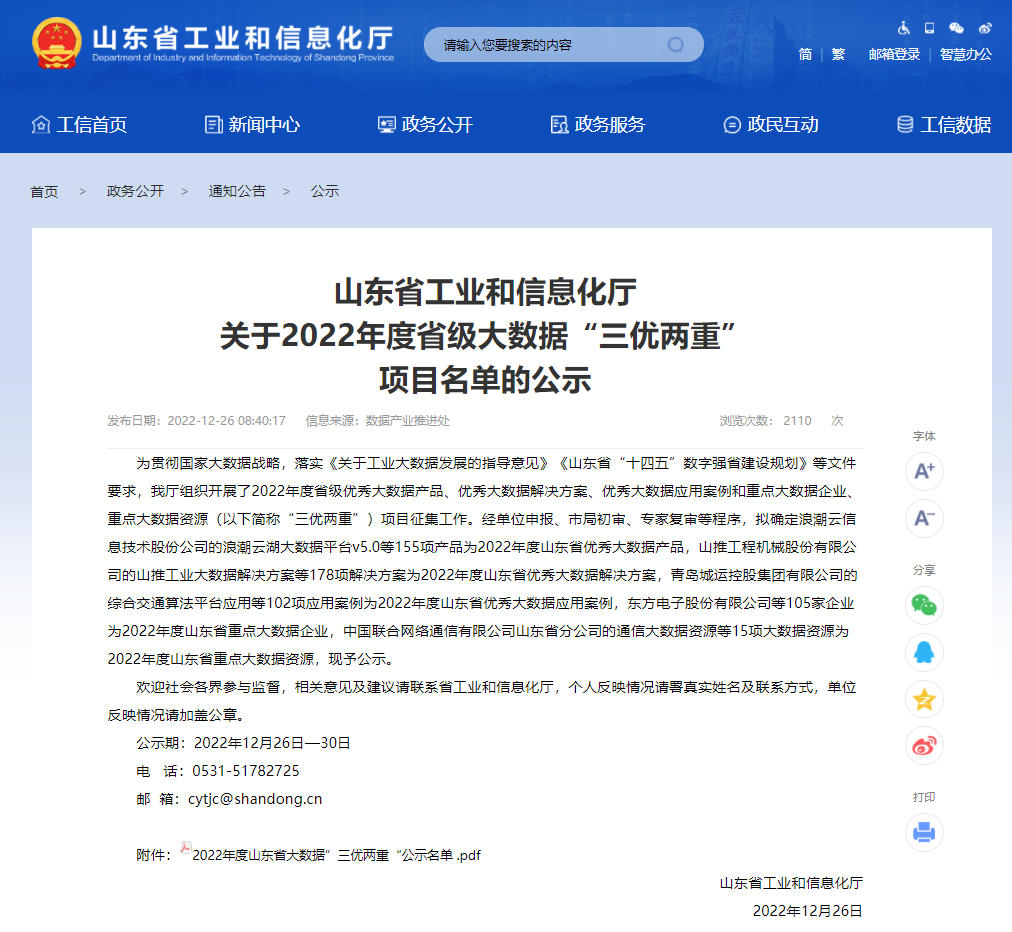Open the 政务服务 navigation menu
This screenshot has height=932, width=1012.
tap(610, 125)
